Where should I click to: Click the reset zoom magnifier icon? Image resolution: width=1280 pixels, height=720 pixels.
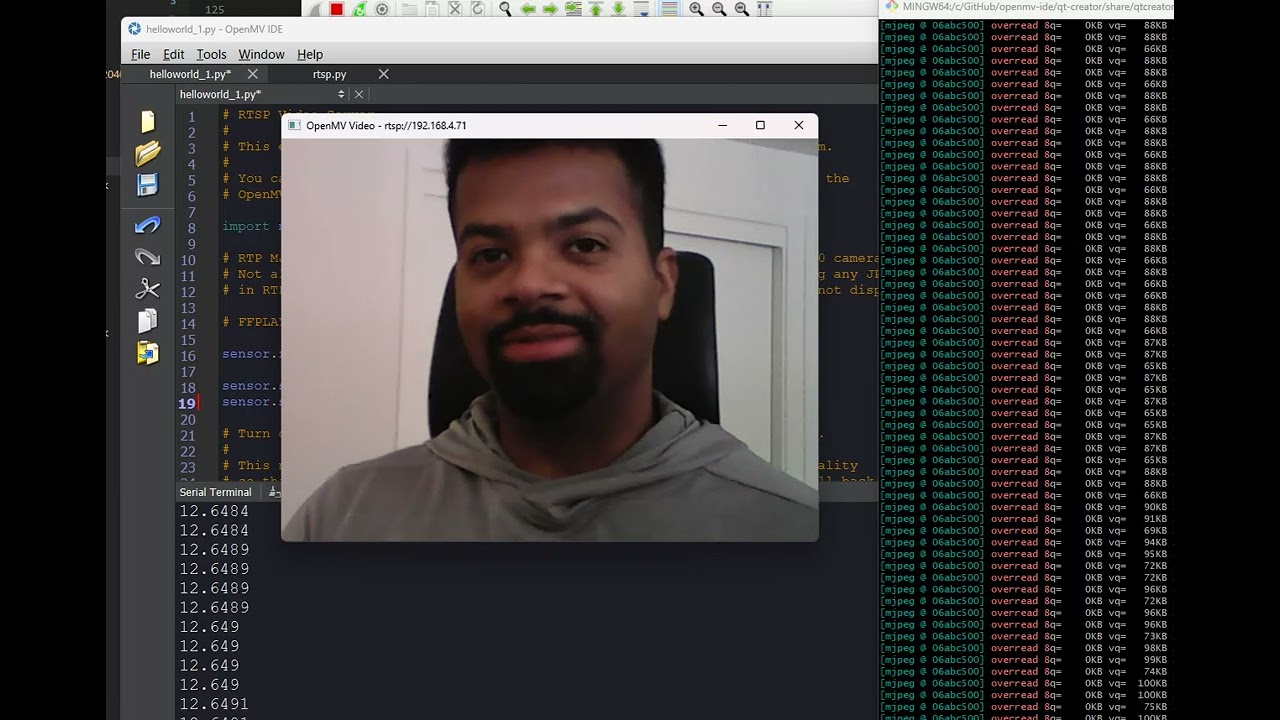(741, 9)
